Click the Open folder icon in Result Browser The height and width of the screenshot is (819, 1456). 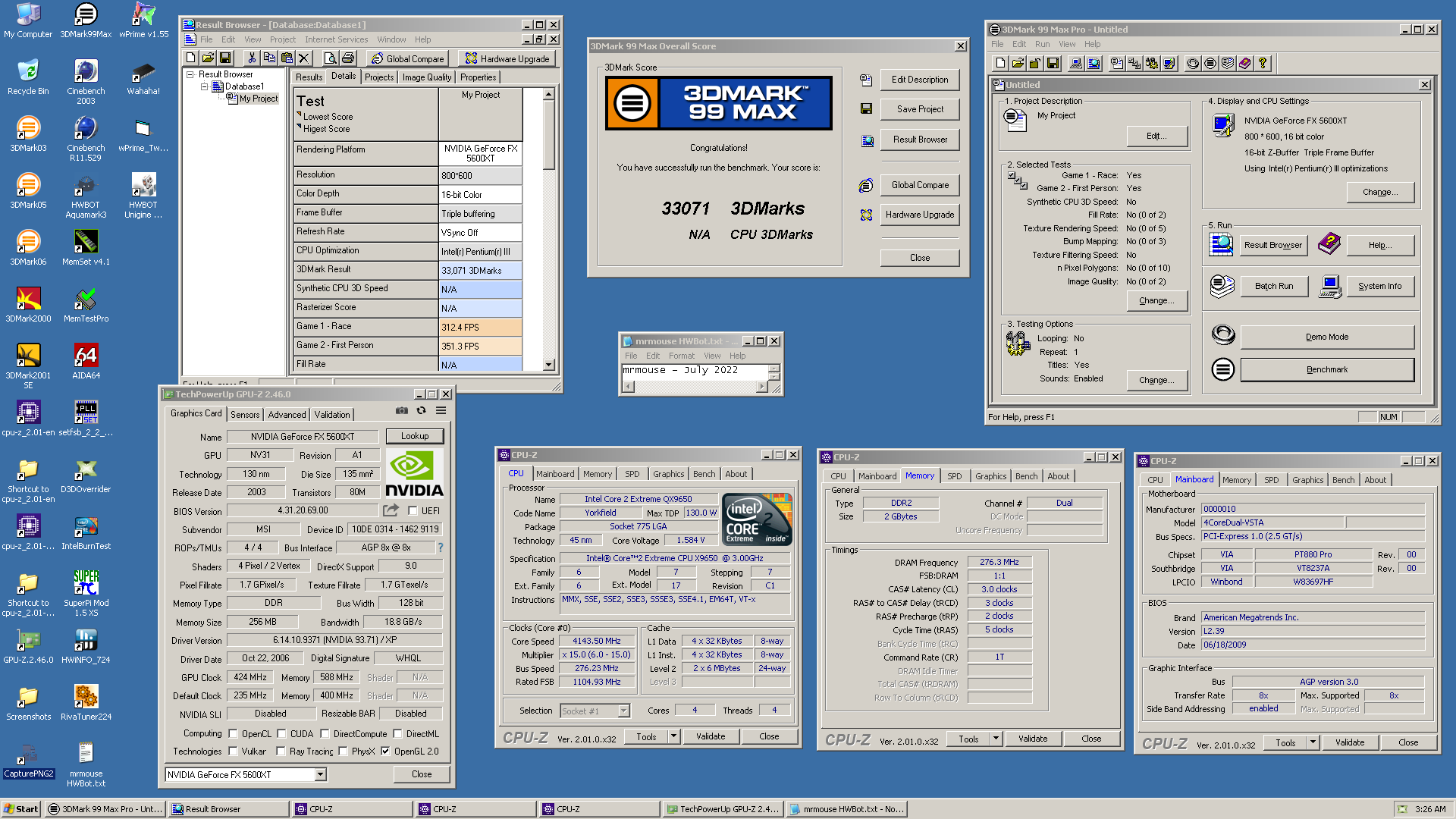(208, 58)
